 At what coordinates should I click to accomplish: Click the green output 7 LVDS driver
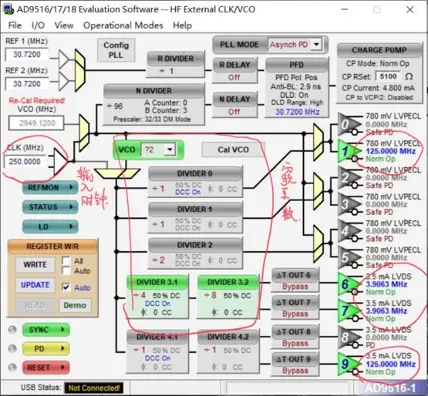coord(348,311)
